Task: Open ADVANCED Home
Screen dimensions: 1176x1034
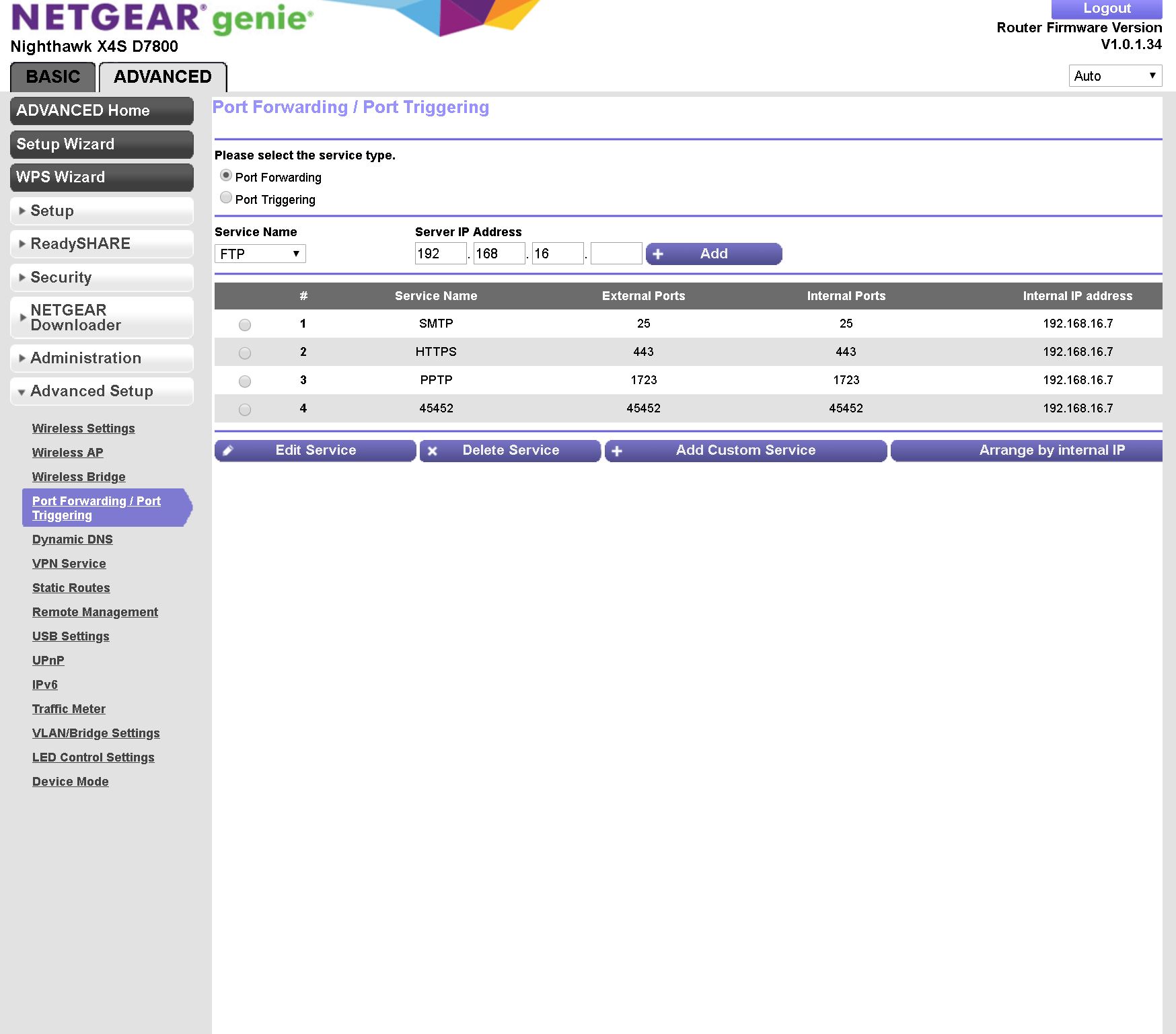Action: click(x=102, y=110)
